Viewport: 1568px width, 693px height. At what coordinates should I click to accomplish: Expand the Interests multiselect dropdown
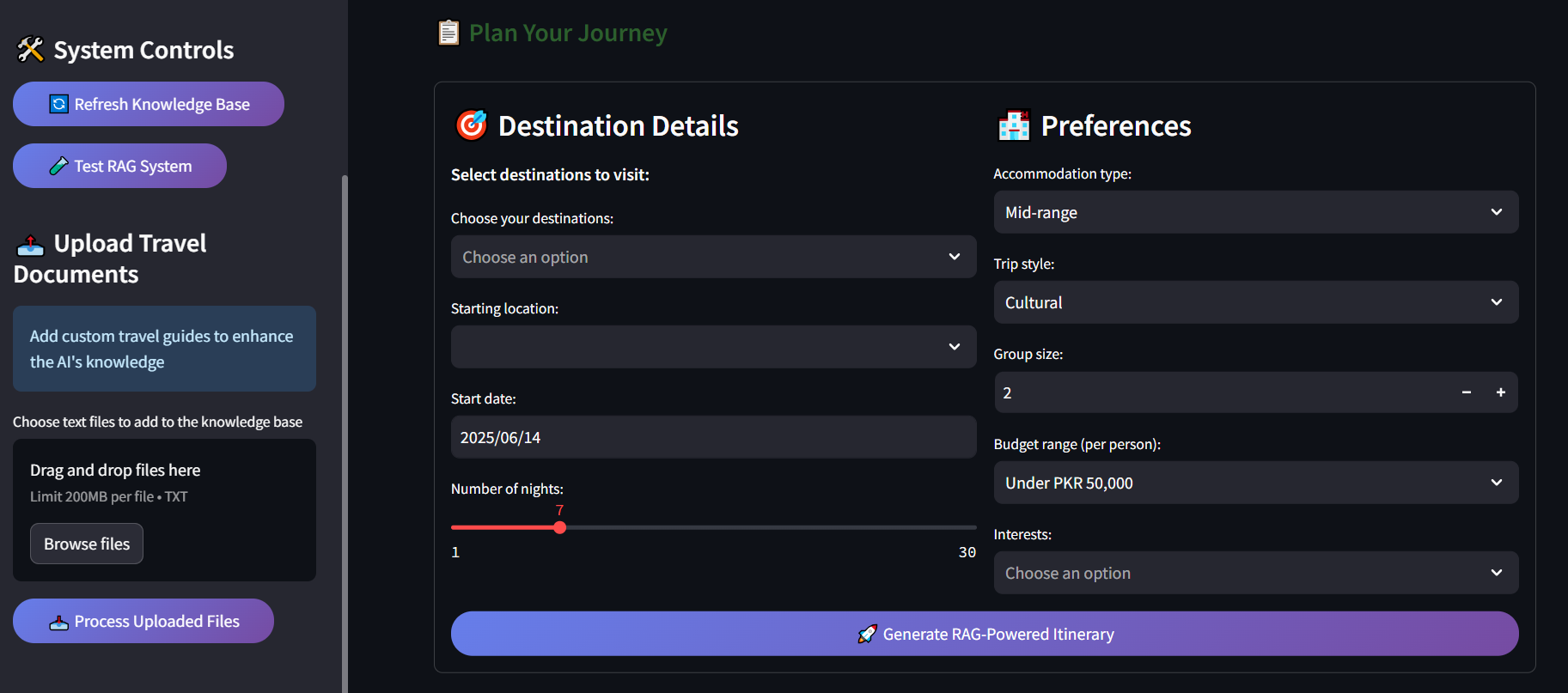[x=1255, y=573]
